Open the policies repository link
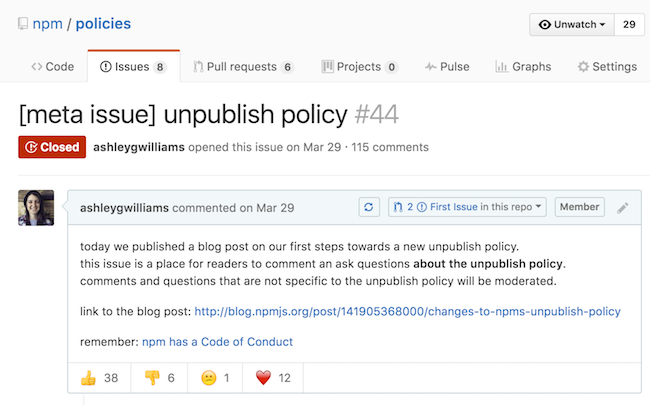This screenshot has height=405, width=650. (x=103, y=24)
